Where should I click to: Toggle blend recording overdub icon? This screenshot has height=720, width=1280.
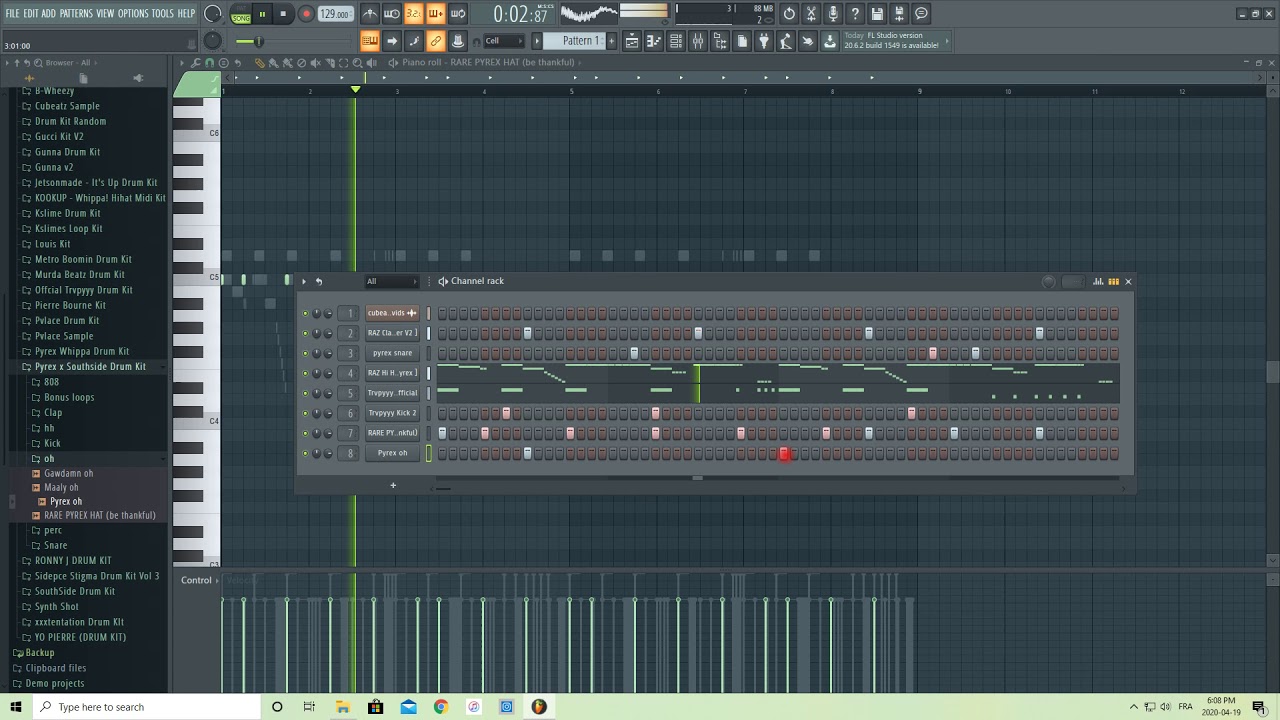(x=436, y=14)
